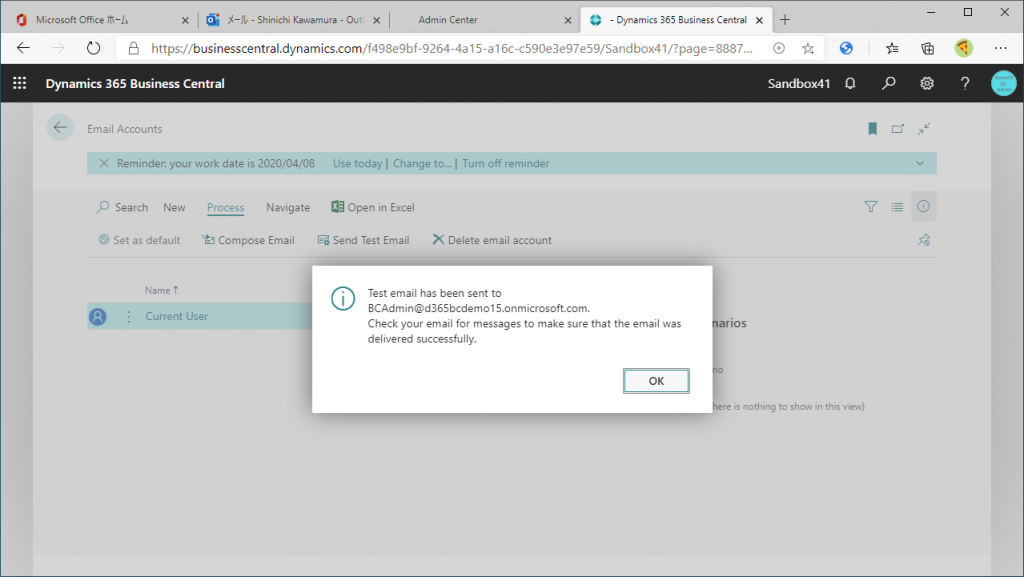Image resolution: width=1024 pixels, height=577 pixels.
Task: Open browser collections
Action: pyautogui.click(x=927, y=48)
